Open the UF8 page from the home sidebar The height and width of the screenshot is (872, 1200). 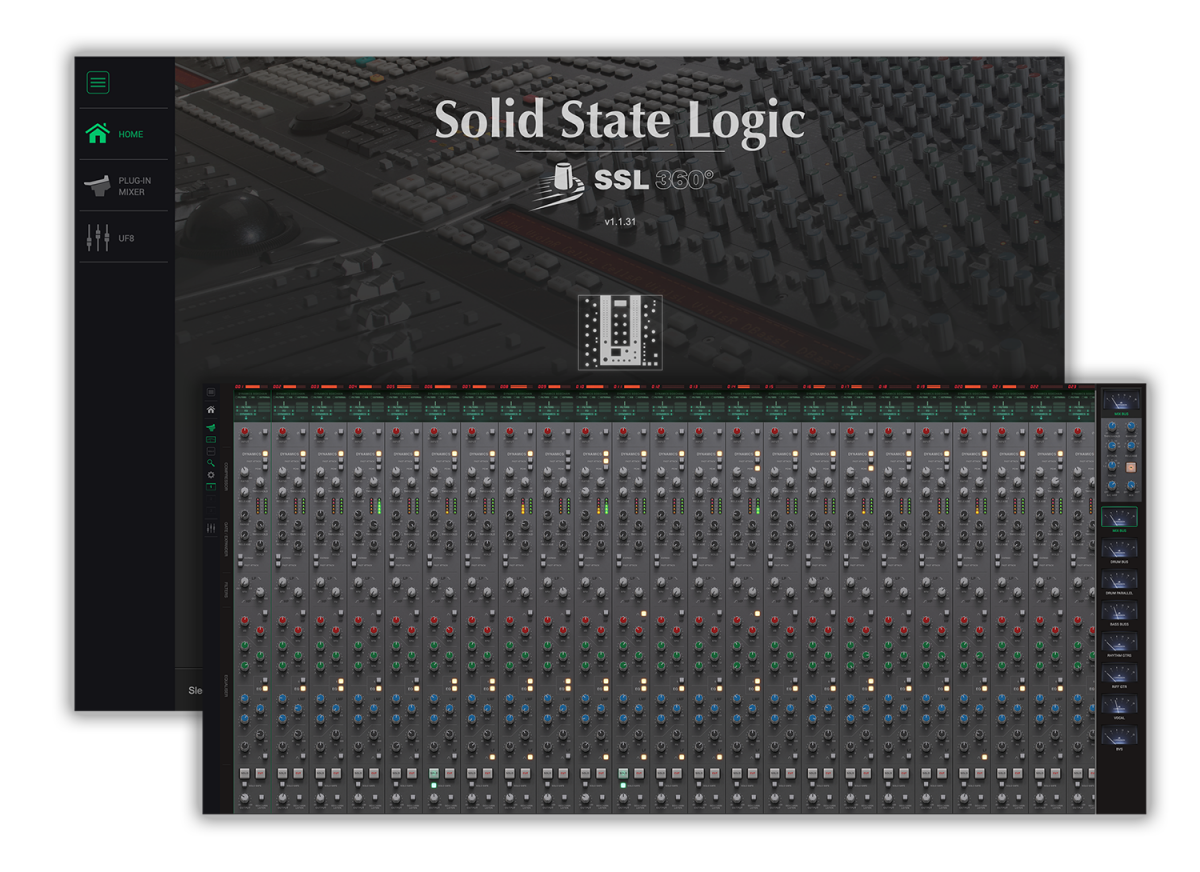click(124, 238)
